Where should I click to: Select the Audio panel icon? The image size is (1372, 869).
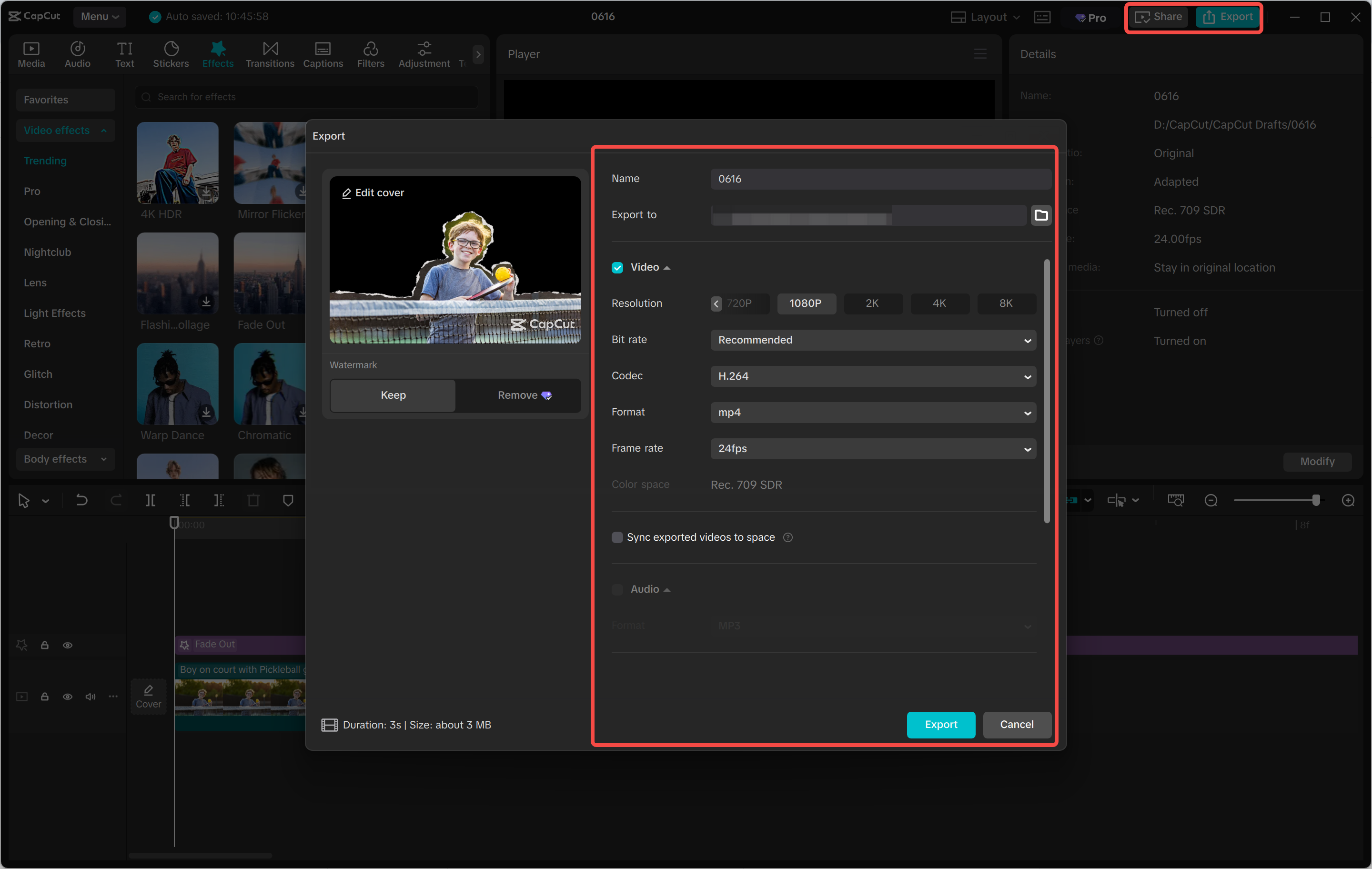(x=78, y=54)
